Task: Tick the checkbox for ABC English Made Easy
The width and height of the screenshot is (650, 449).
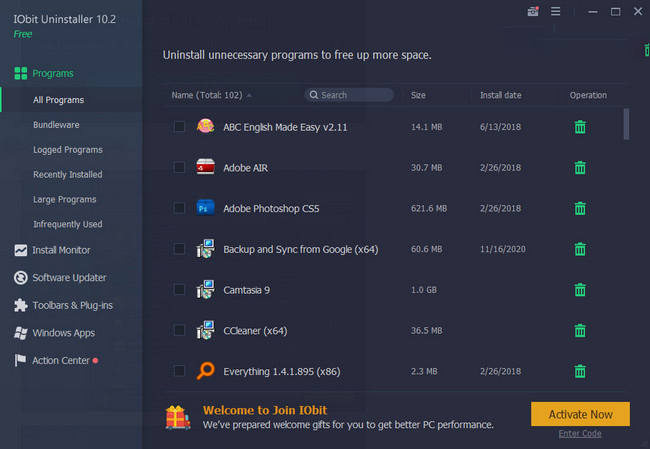Action: pos(179,126)
